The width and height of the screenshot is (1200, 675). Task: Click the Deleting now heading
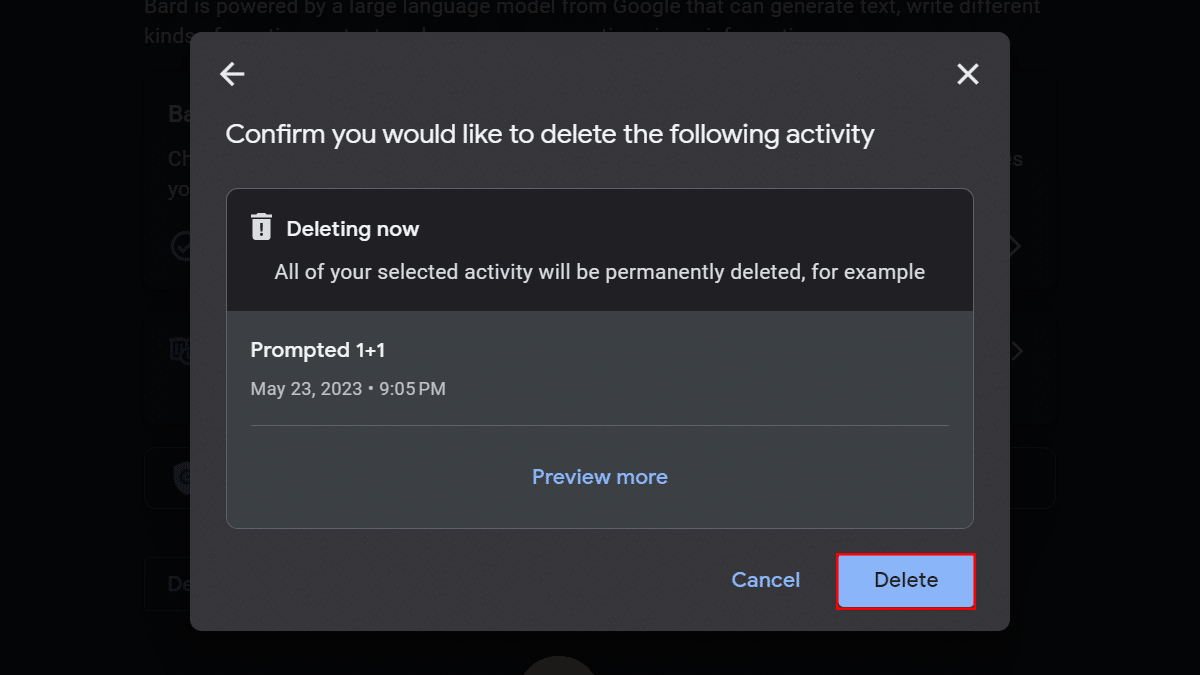(352, 229)
